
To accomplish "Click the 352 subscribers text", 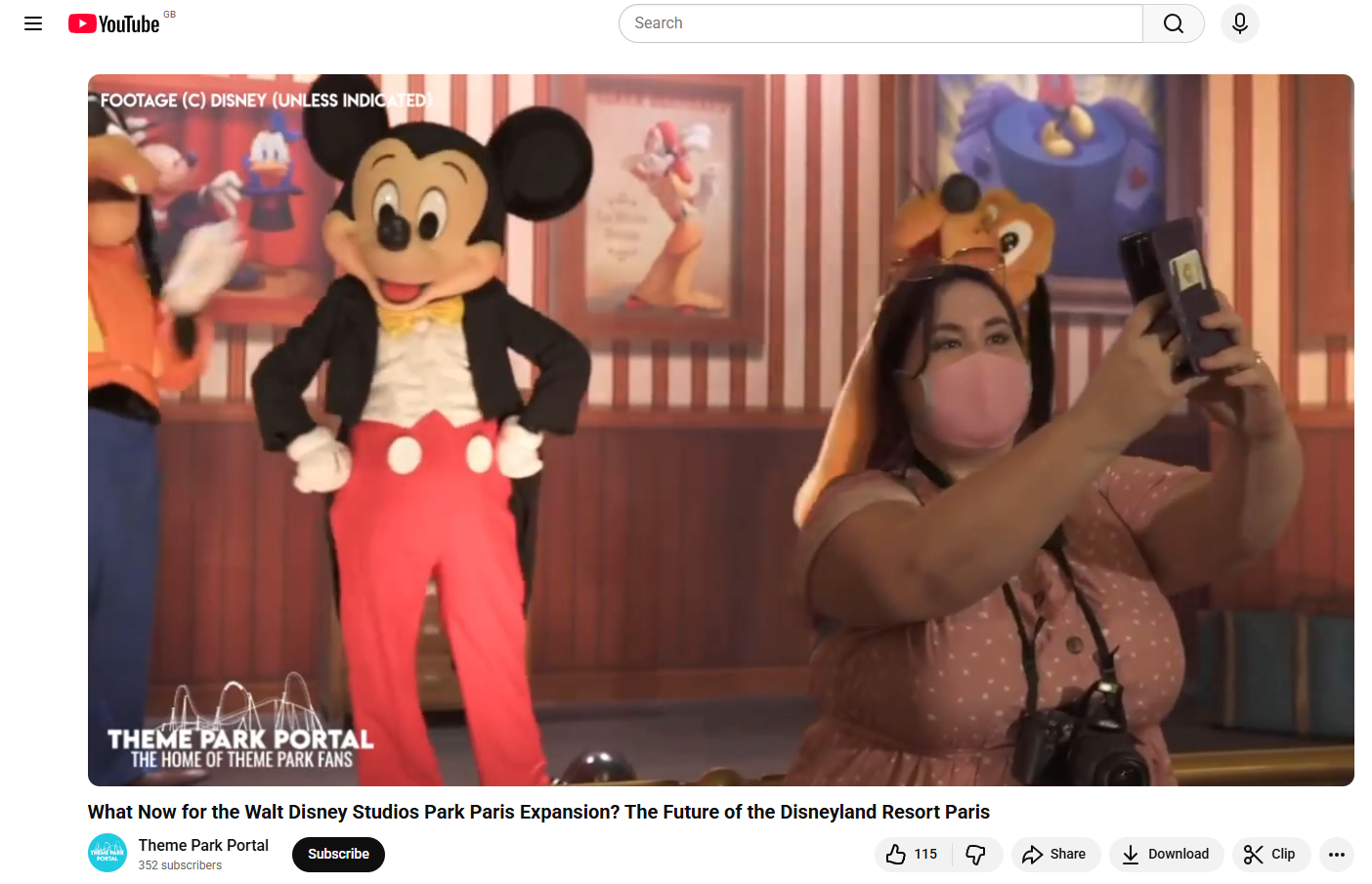I will pos(180,865).
